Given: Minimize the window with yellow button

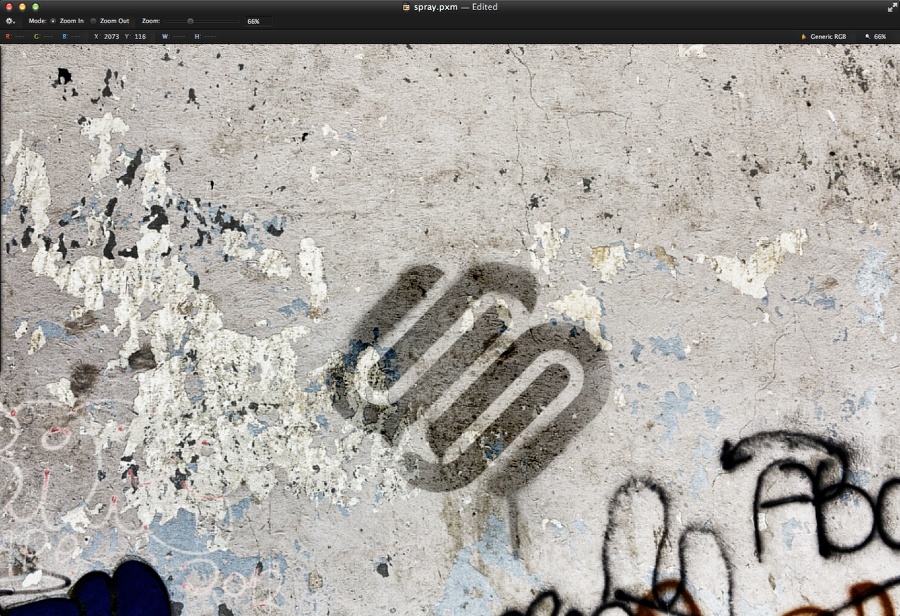Looking at the screenshot, I should 22,7.
